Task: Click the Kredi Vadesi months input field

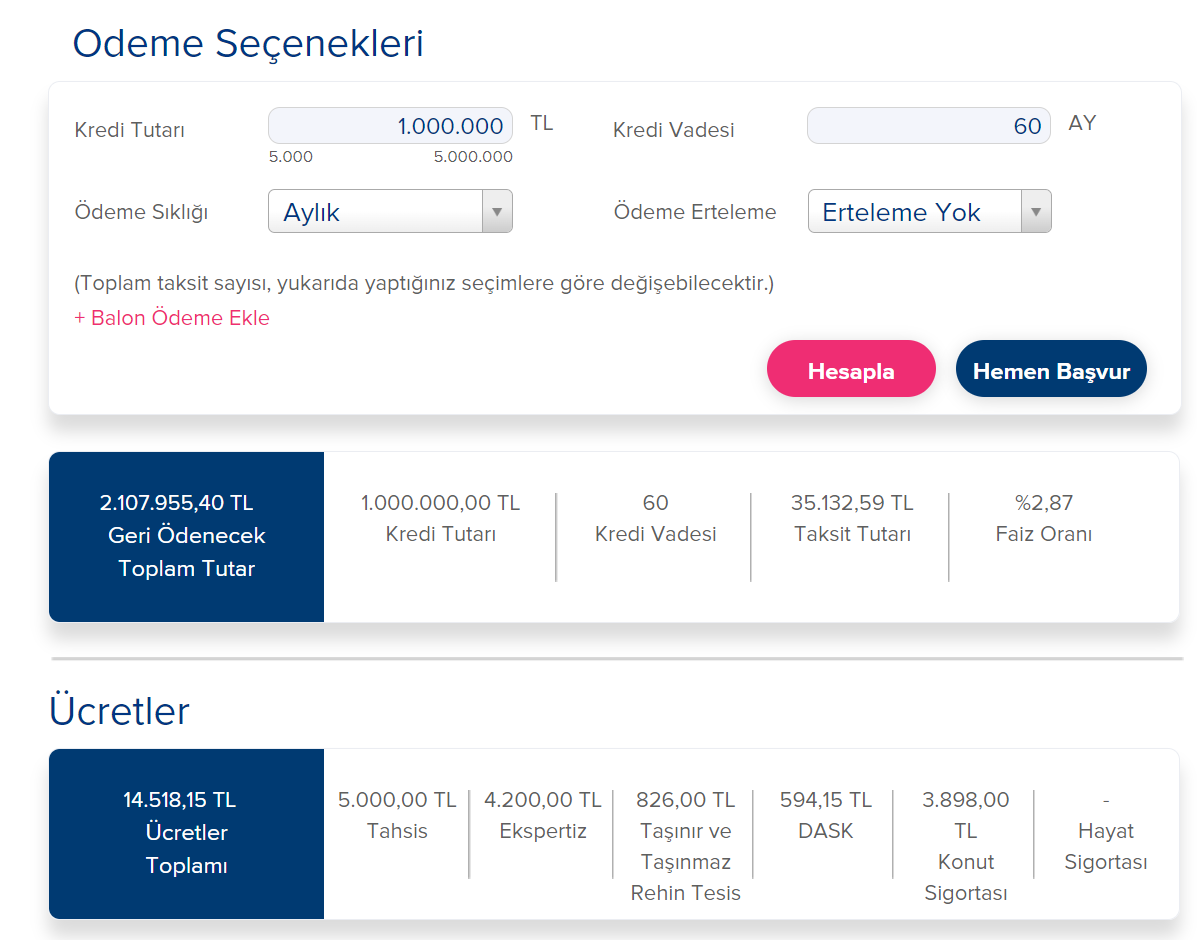Action: tap(928, 126)
